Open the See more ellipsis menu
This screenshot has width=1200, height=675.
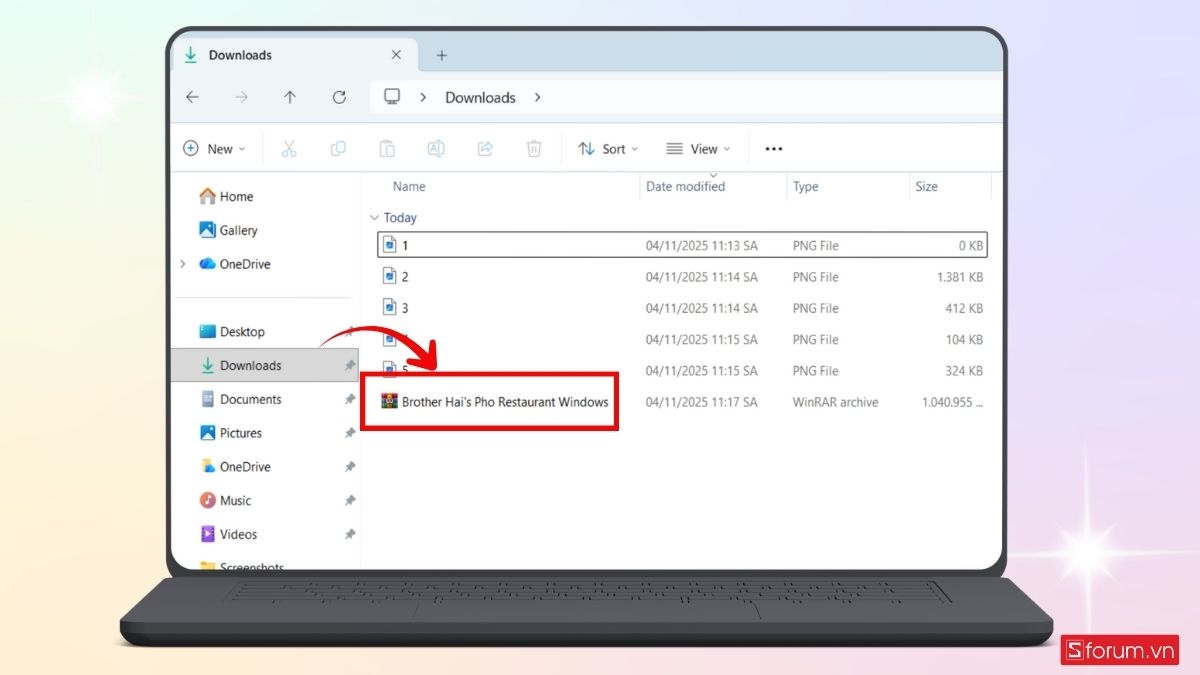pyautogui.click(x=773, y=149)
